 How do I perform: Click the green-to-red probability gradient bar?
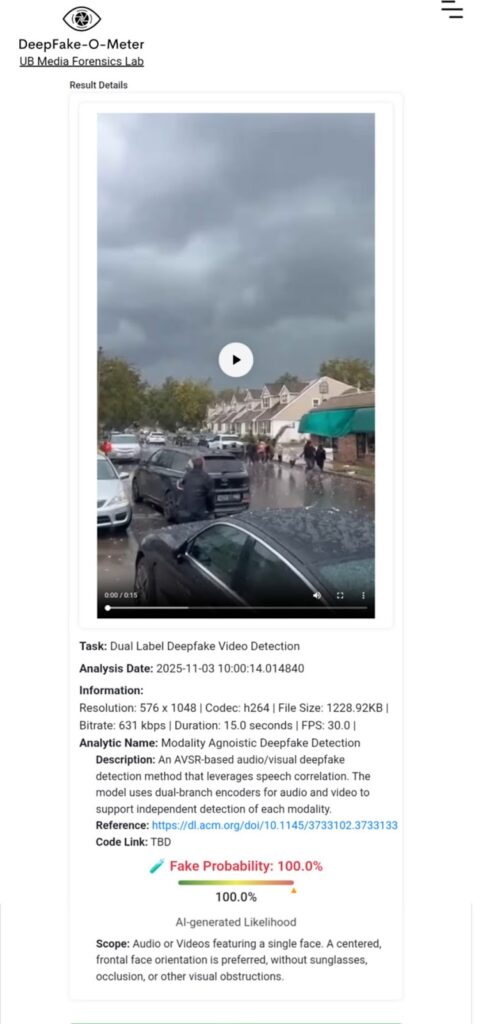pos(236,883)
